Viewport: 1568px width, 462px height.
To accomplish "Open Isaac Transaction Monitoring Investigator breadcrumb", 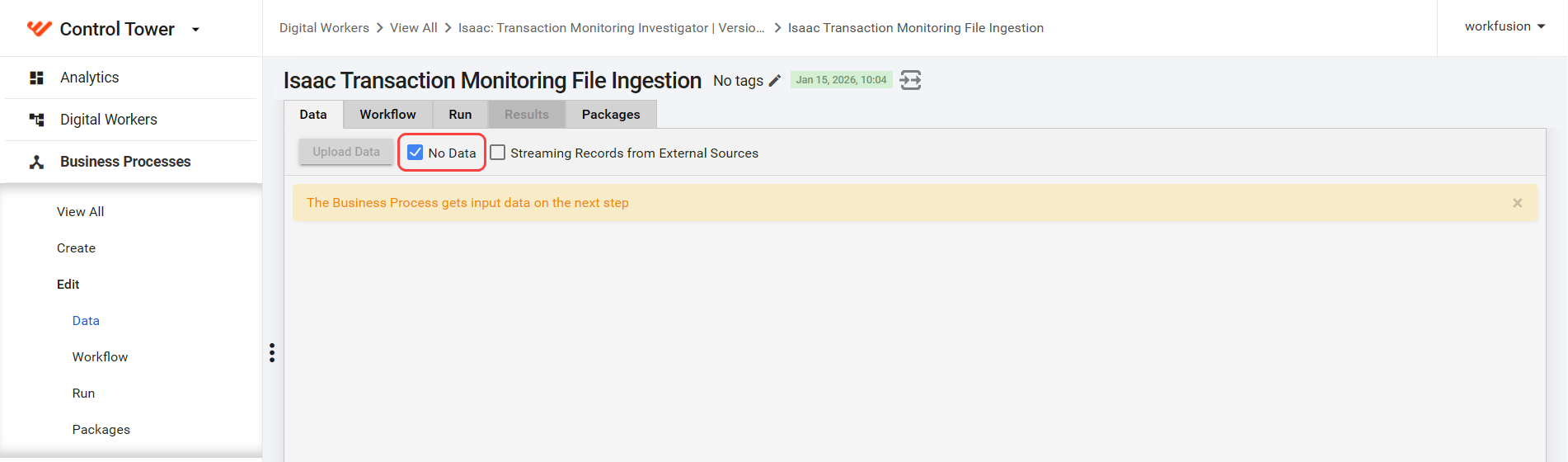I will (612, 28).
